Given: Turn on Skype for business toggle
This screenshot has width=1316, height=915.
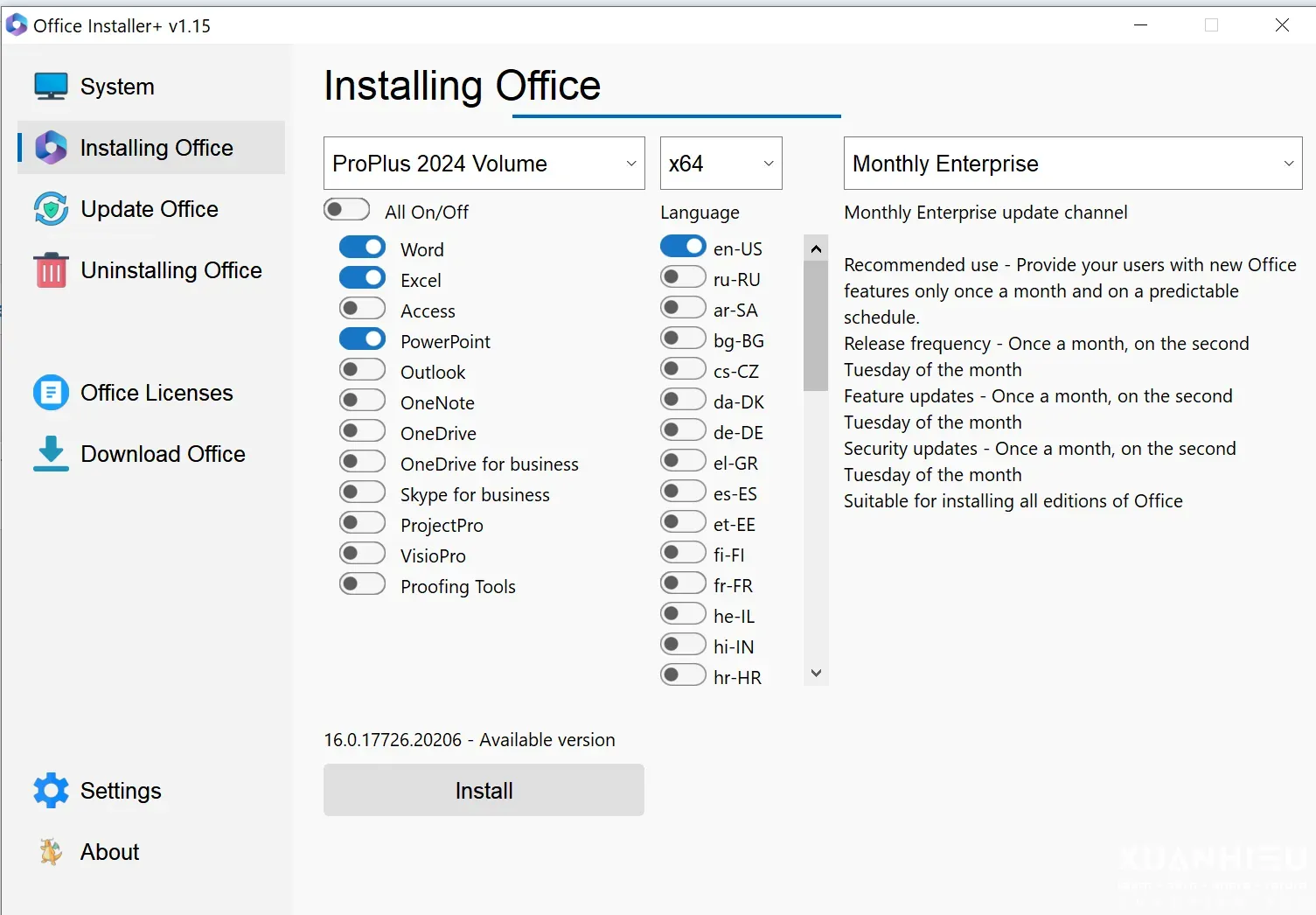Looking at the screenshot, I should point(362,492).
